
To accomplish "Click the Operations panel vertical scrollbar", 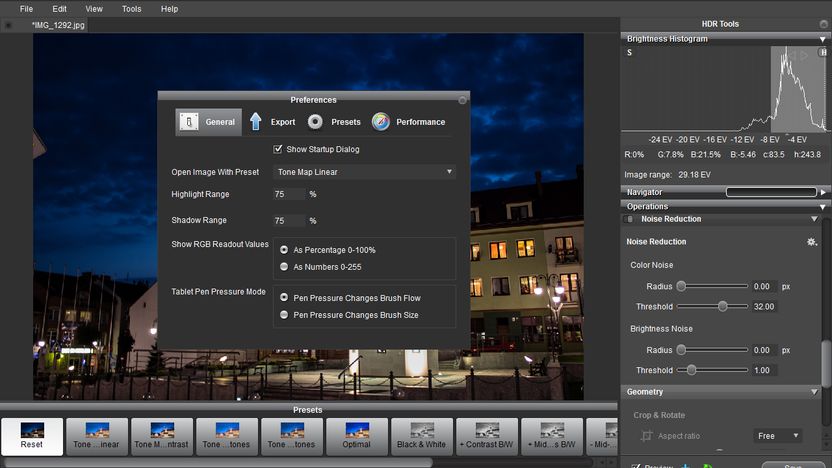I will point(826,363).
